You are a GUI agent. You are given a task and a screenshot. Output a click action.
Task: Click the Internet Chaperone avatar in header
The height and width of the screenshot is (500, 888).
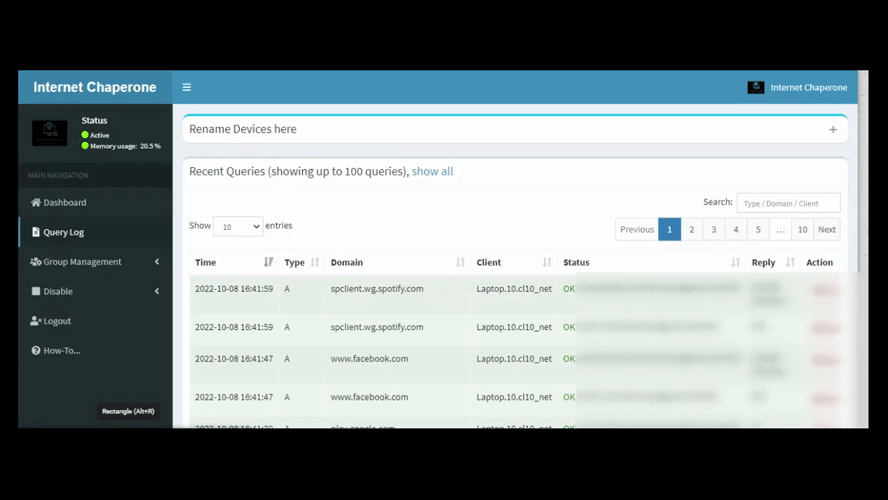pos(756,87)
